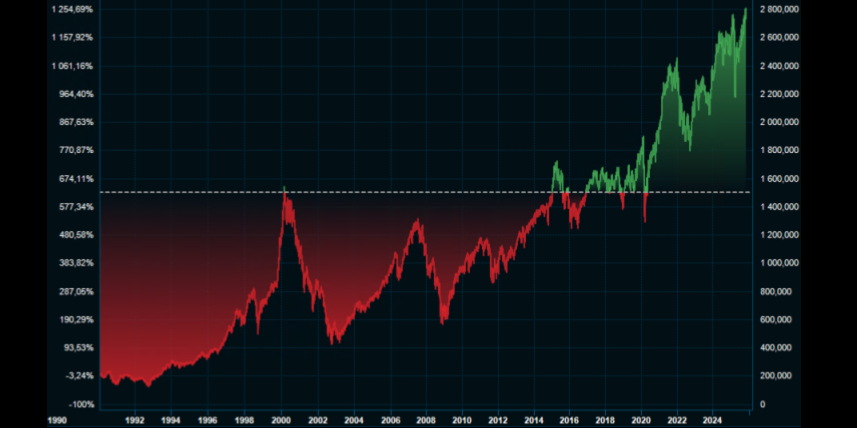Screen dimensions: 857x428
Task: Click the 674,11% percentage axis label
Action: [76, 179]
